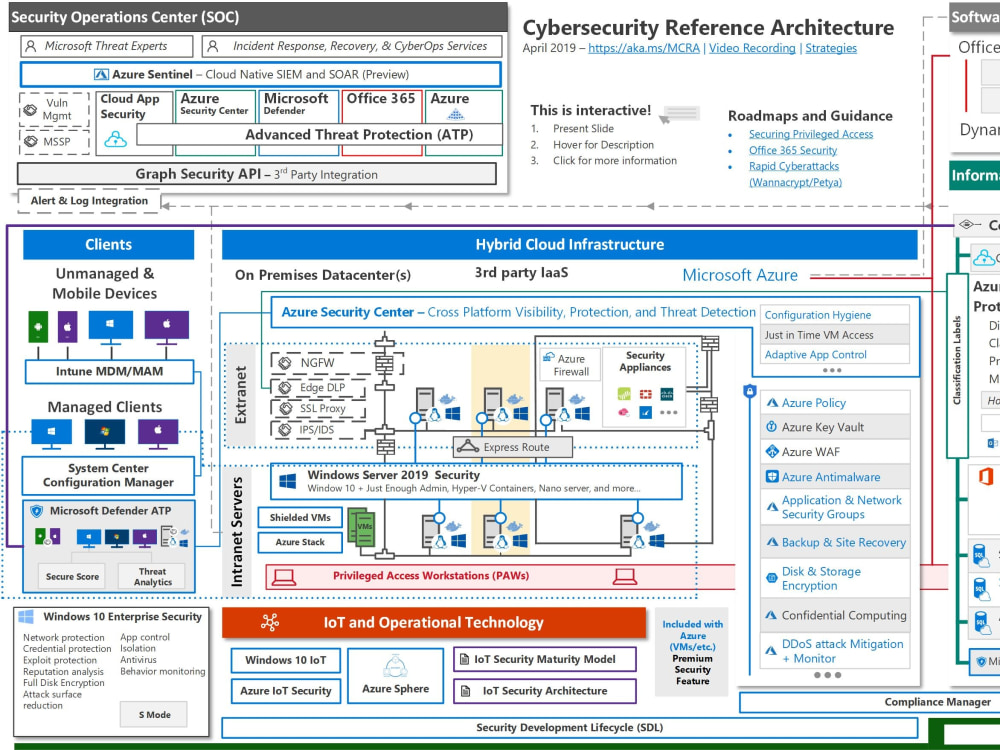The height and width of the screenshot is (750, 1000).
Task: Select Security Operations Center (SOC) header
Action: click(258, 17)
